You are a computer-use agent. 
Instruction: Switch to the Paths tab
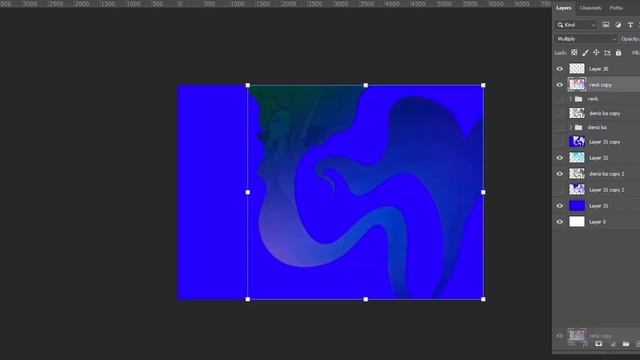coord(616,8)
